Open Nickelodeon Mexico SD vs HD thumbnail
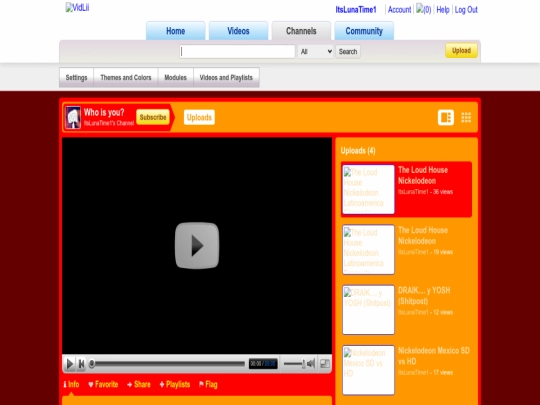The width and height of the screenshot is (540, 405). click(x=368, y=370)
